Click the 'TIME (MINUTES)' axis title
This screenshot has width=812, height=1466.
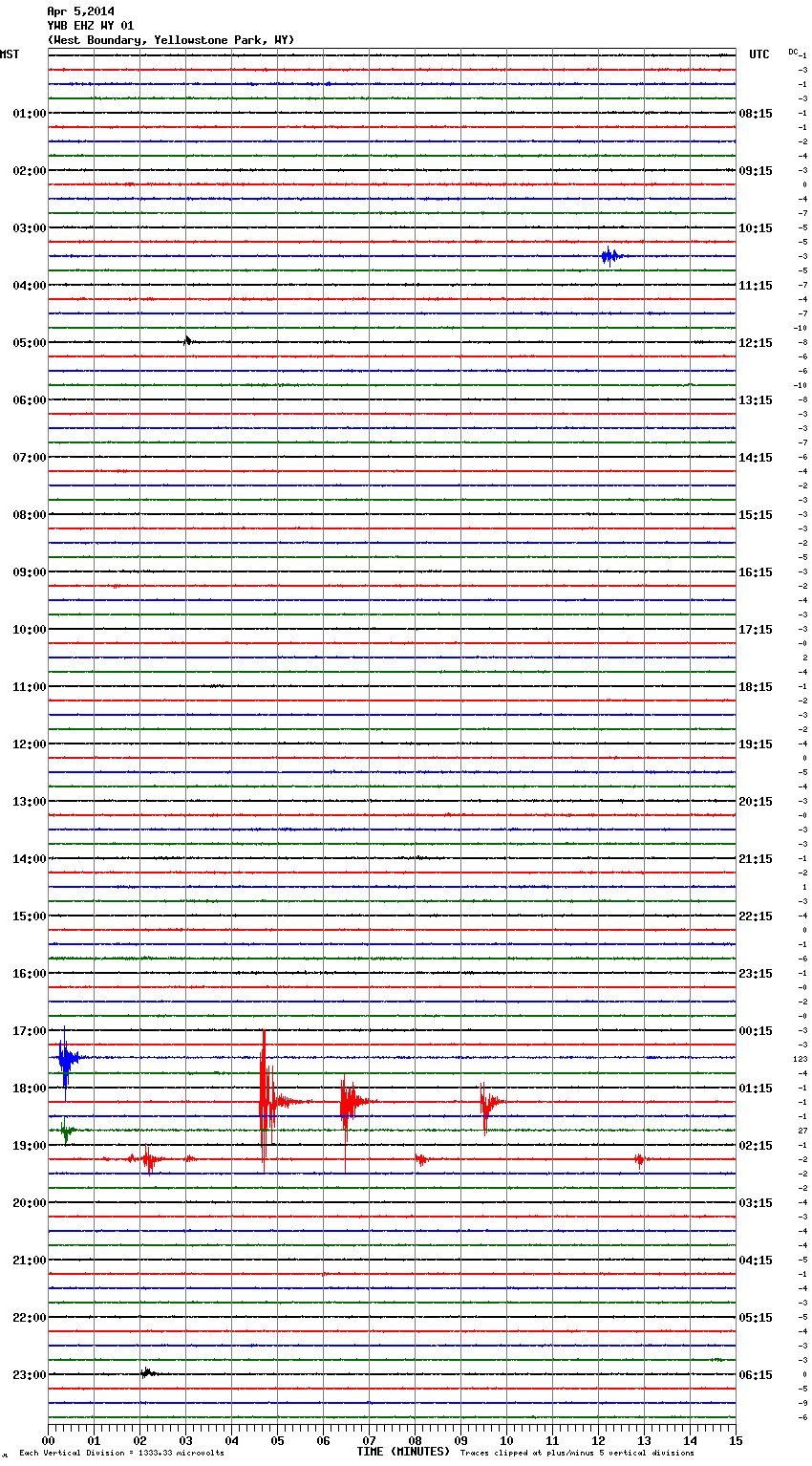[x=403, y=1452]
